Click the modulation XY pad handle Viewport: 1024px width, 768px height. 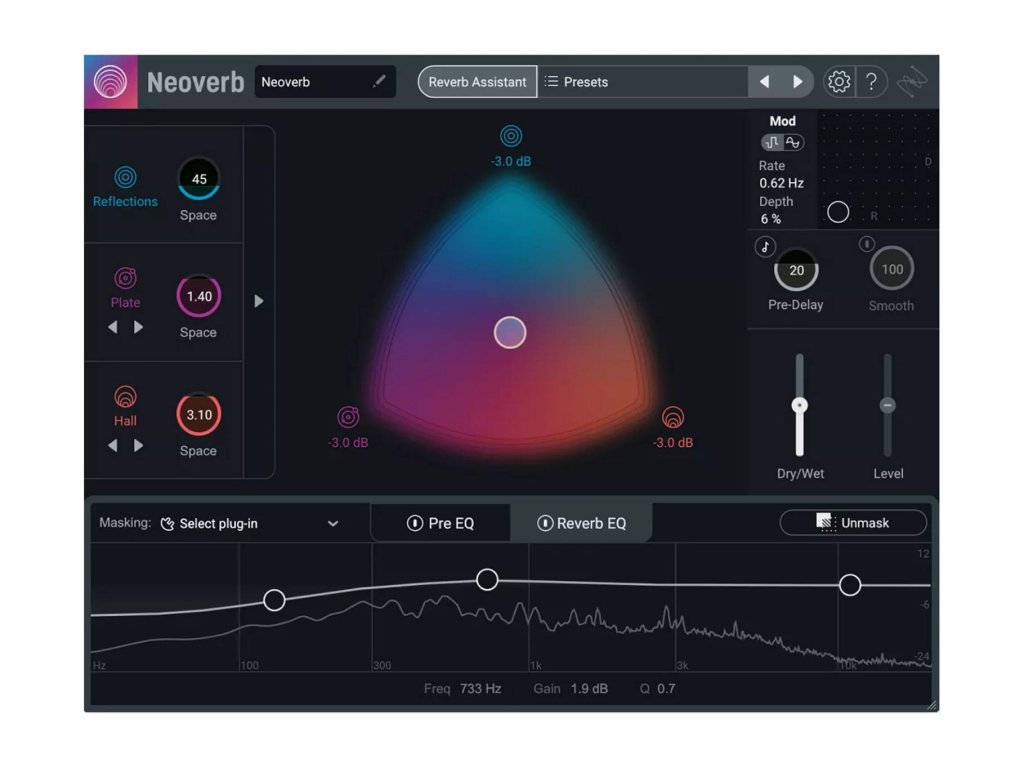click(x=838, y=212)
